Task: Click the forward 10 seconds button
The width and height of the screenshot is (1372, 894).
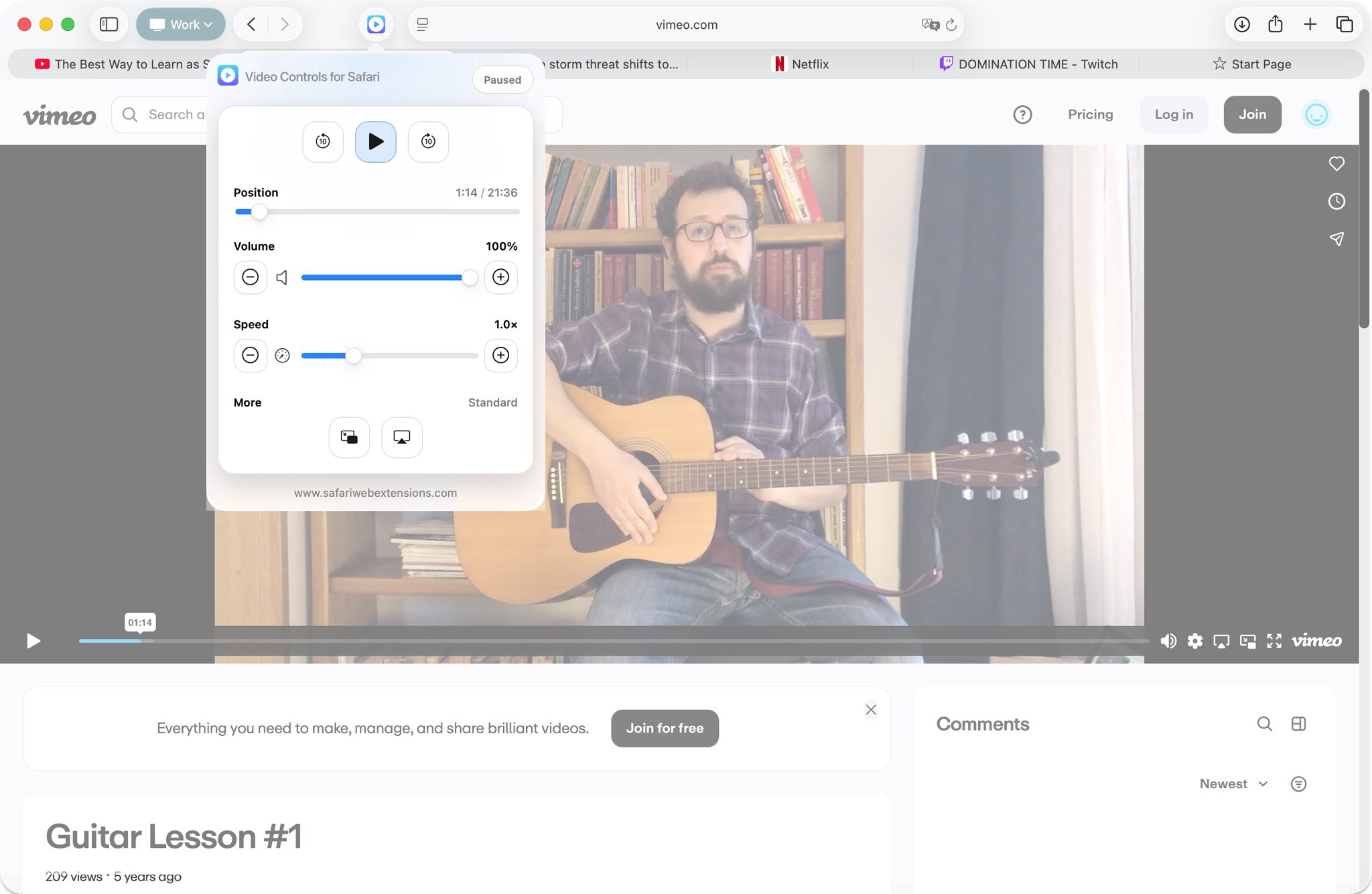Action: [x=428, y=141]
